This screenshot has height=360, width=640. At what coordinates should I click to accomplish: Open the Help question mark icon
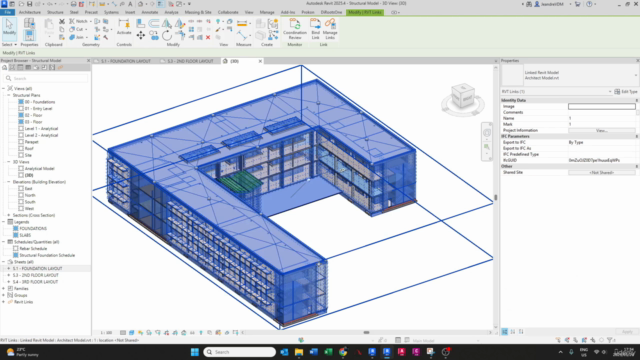589,4
